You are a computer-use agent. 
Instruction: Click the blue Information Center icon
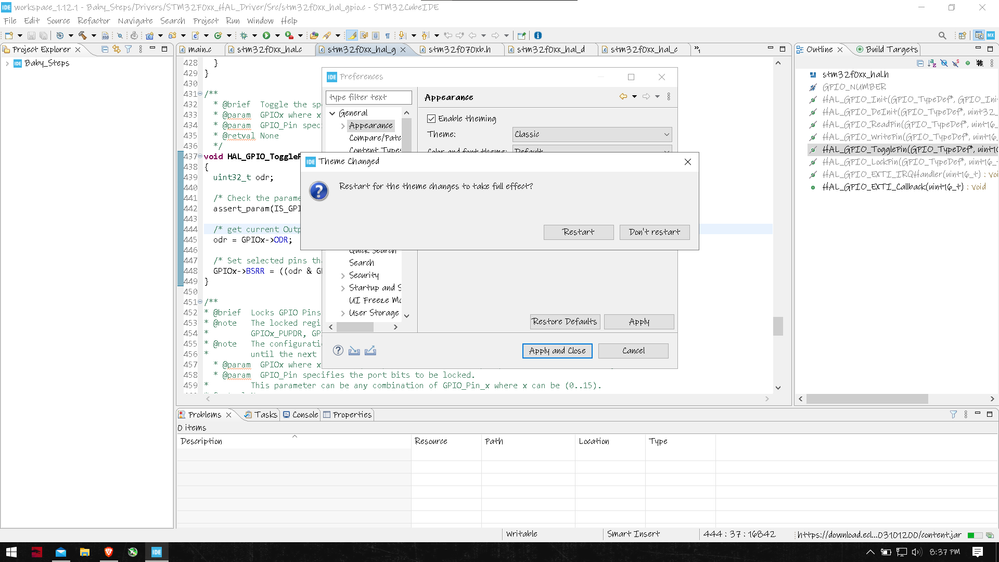click(538, 36)
